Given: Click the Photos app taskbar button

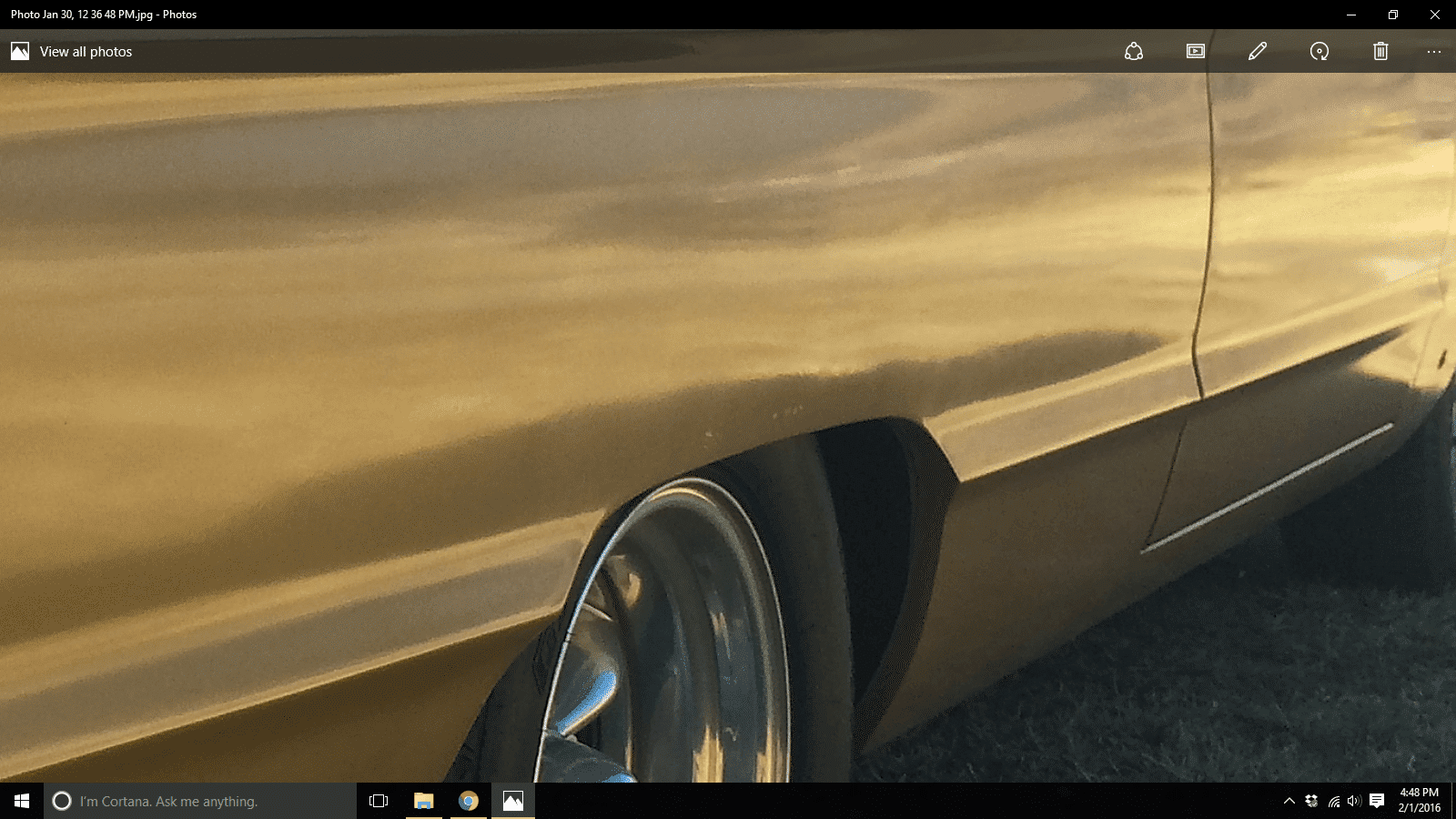Looking at the screenshot, I should click(513, 801).
